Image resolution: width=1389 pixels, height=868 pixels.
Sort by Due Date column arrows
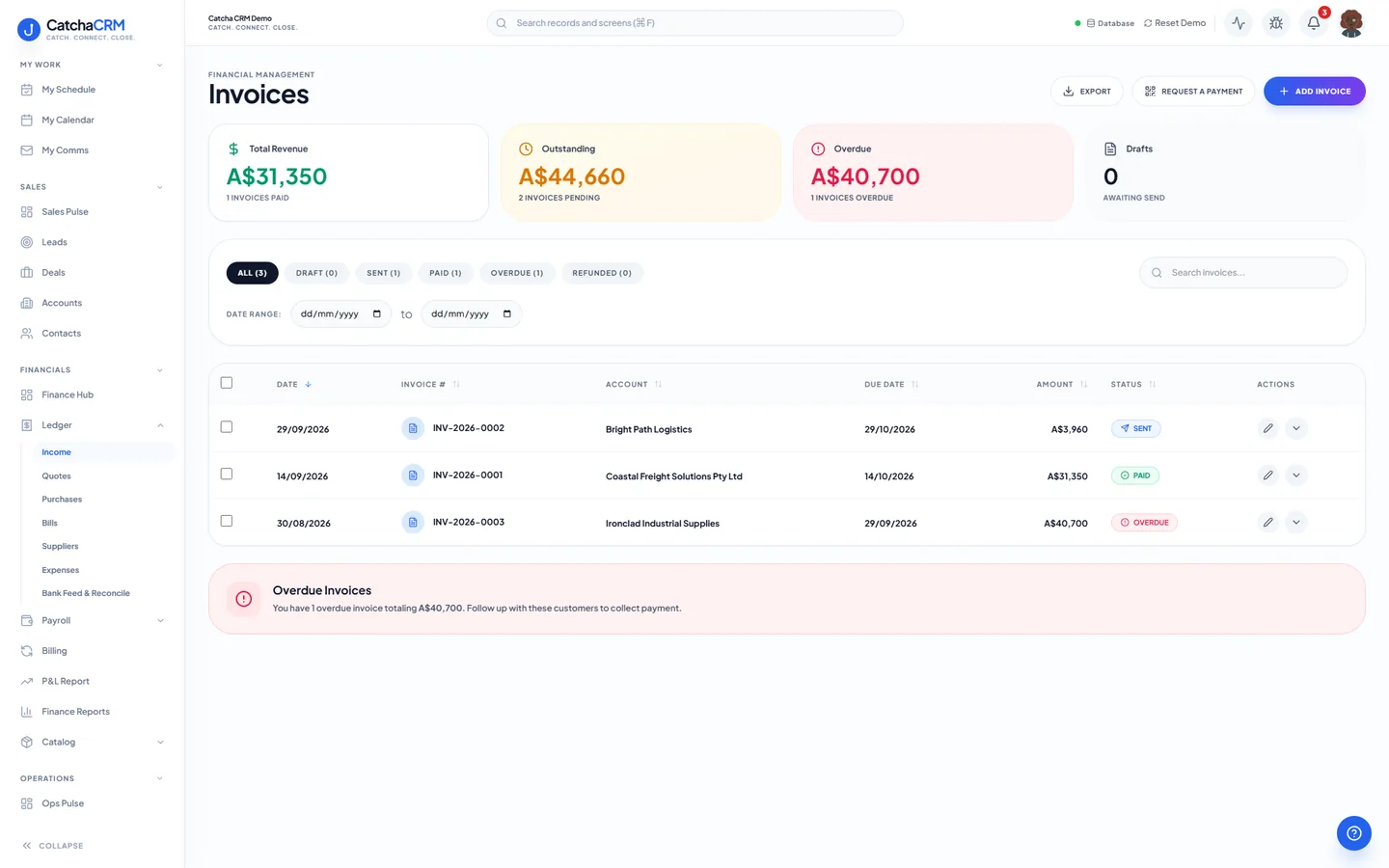[x=914, y=385]
